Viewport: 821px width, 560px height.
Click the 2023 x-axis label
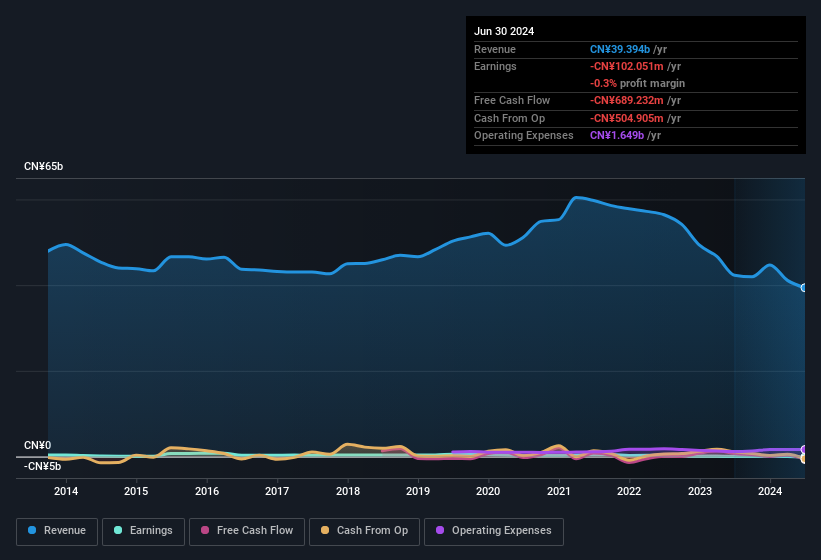700,491
